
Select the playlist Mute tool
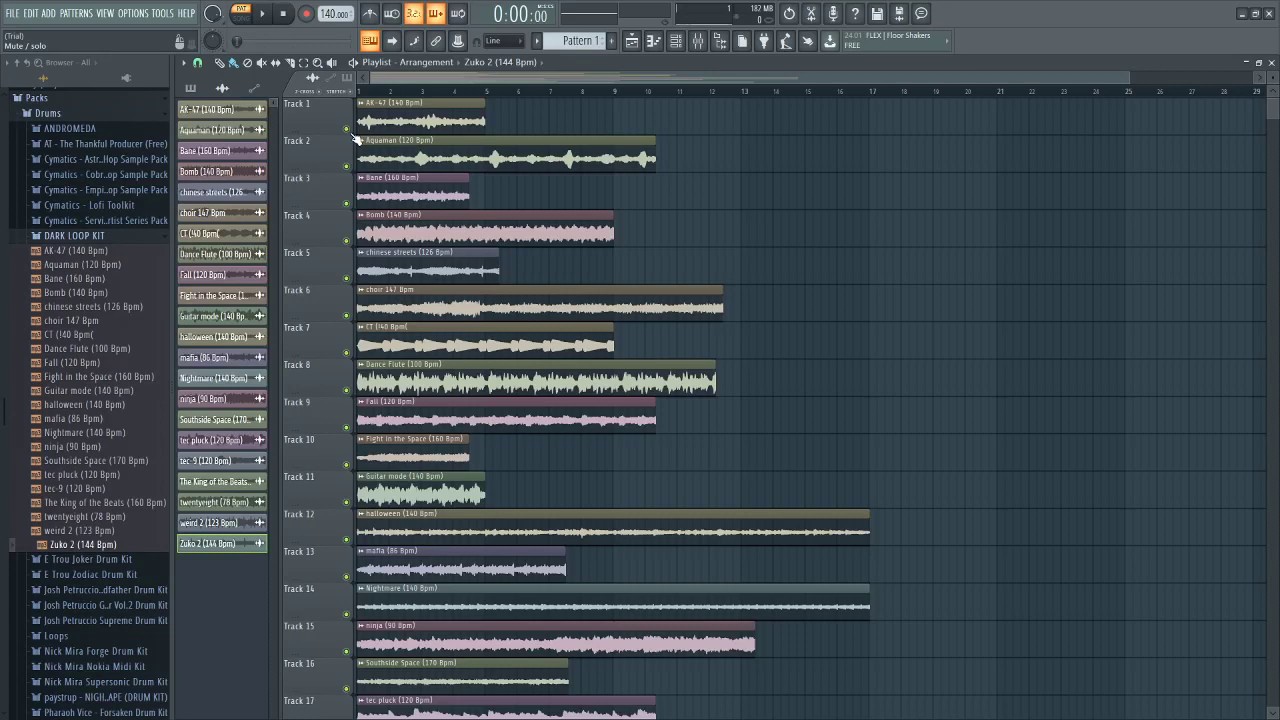[261, 62]
